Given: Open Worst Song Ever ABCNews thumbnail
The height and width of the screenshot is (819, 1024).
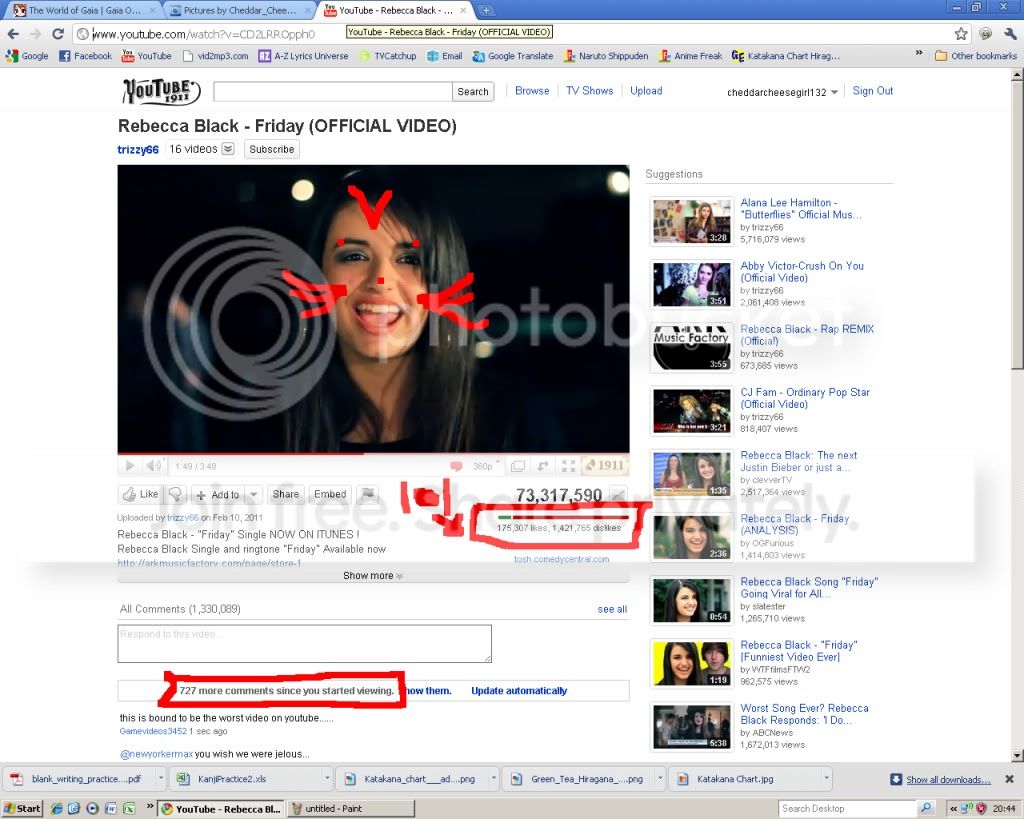Looking at the screenshot, I should click(692, 727).
